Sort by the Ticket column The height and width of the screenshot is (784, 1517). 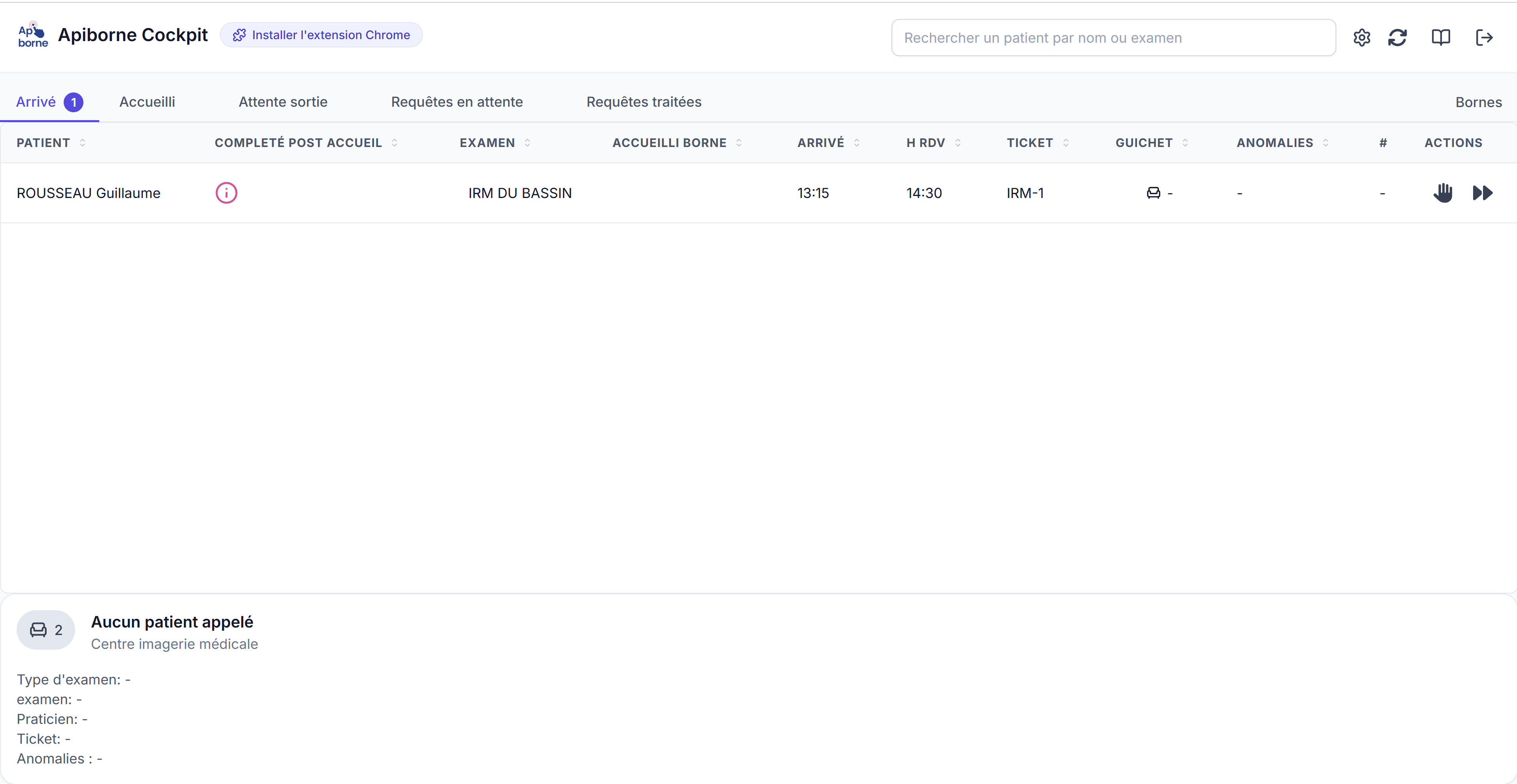[x=1038, y=143]
